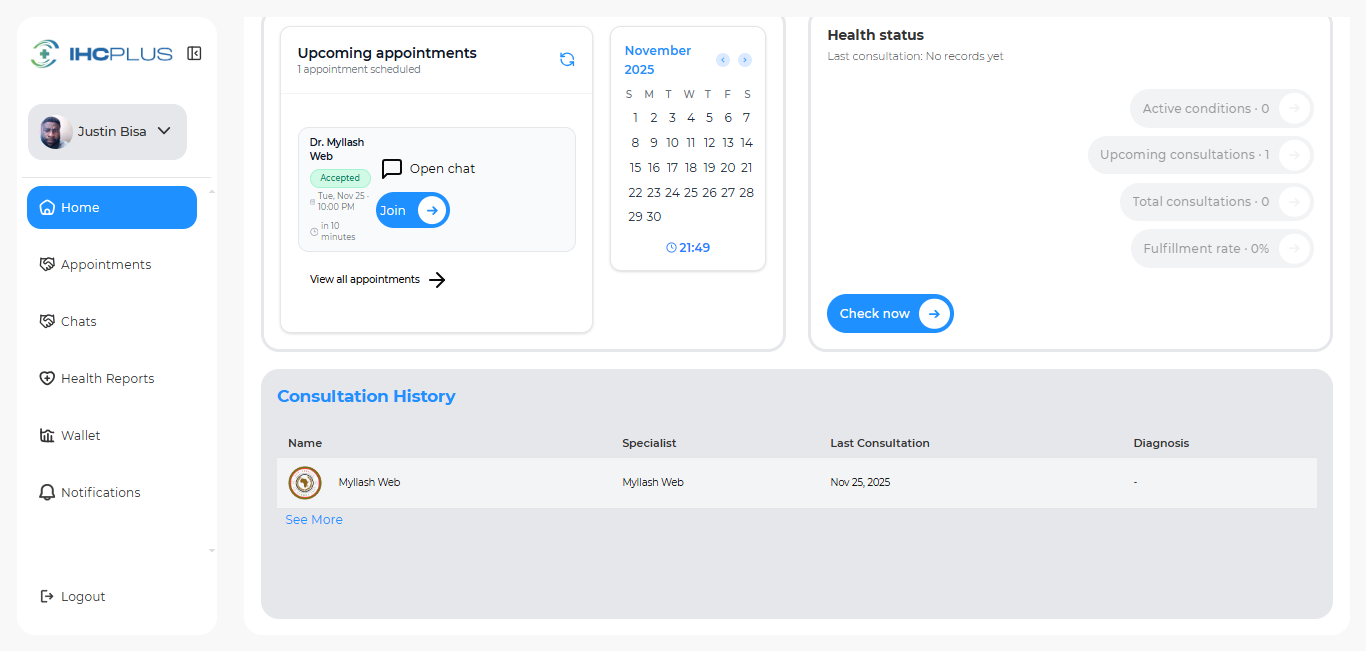Refresh upcoming appointments with the sync icon
This screenshot has height=651, width=1366.
point(567,59)
